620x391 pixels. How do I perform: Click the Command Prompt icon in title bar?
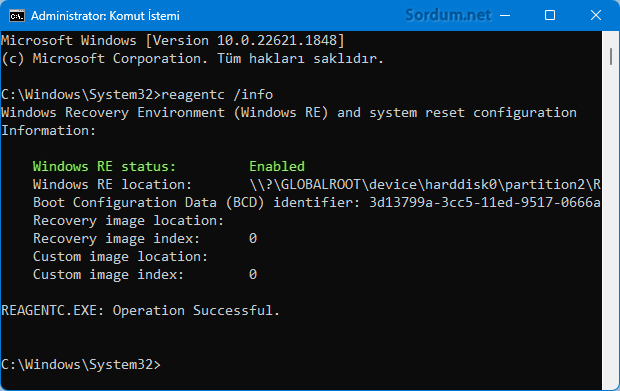[17, 16]
